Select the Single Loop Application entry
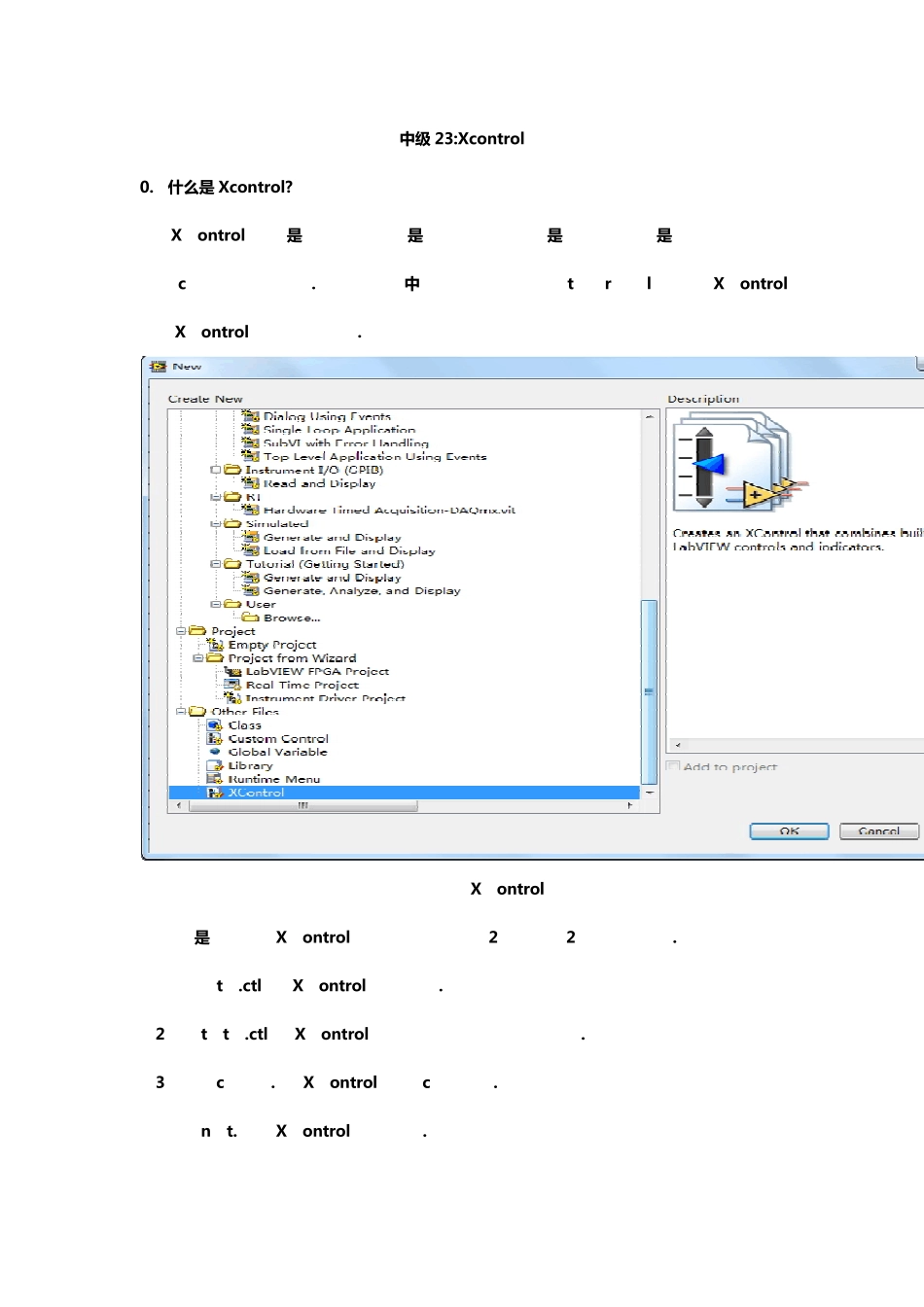 click(339, 429)
